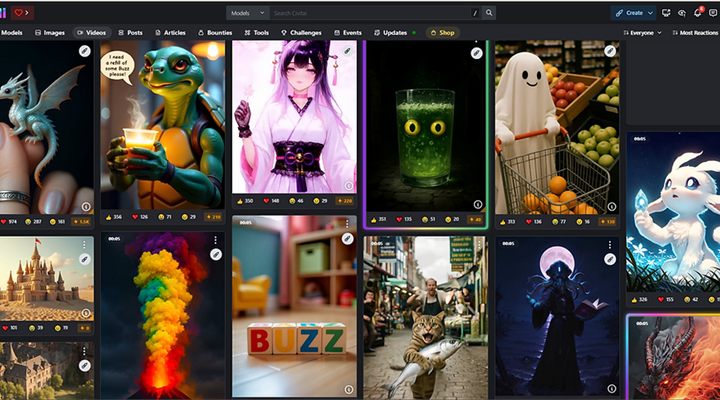This screenshot has width=720, height=400.
Task: Switch to the Bounties tab
Action: (215, 33)
